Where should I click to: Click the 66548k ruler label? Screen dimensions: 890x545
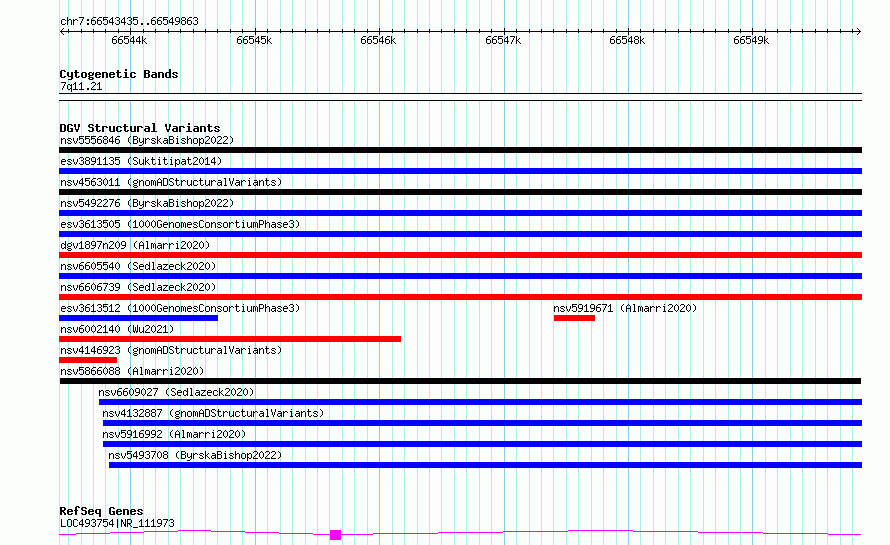[627, 40]
